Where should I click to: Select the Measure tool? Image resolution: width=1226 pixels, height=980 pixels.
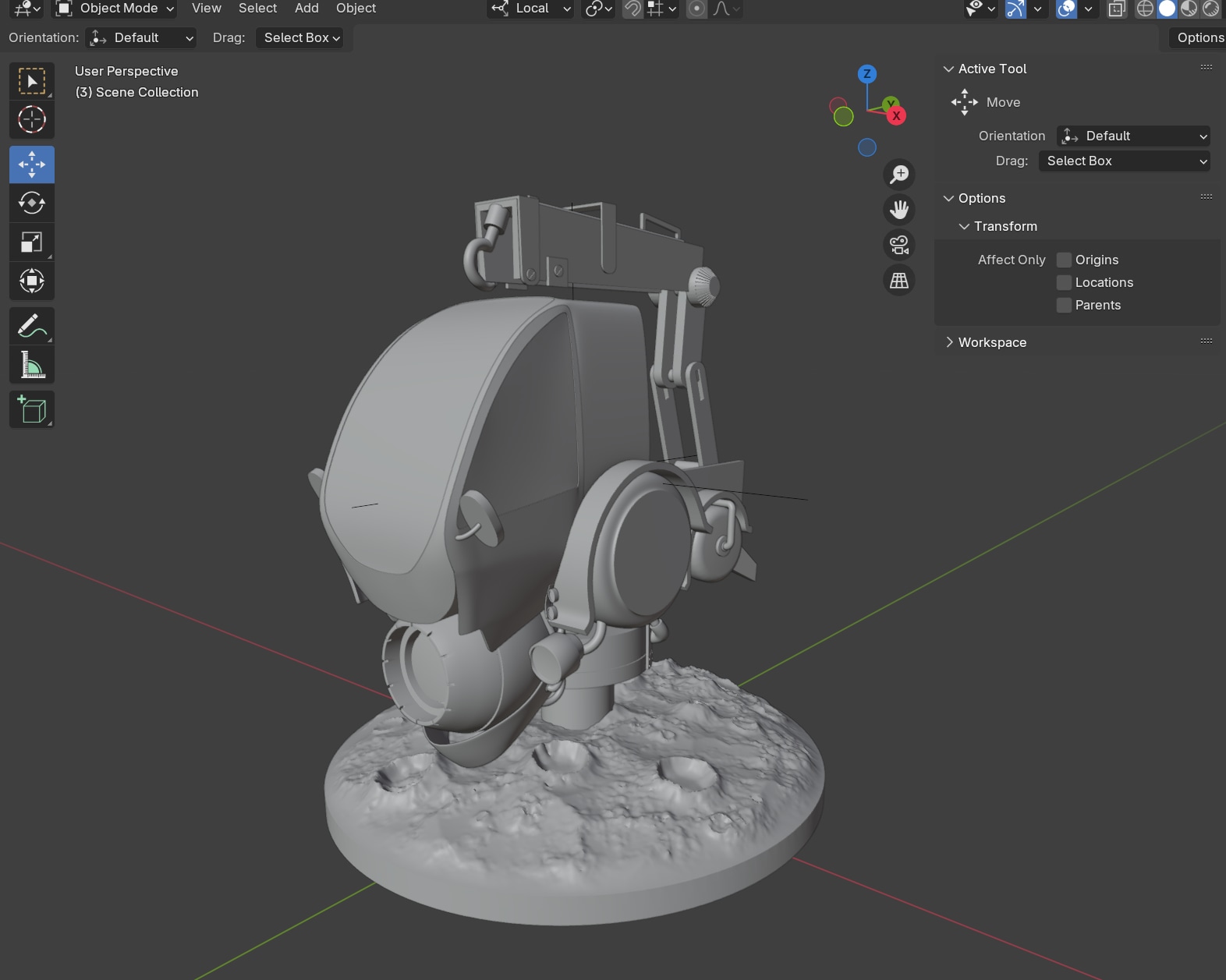(32, 365)
